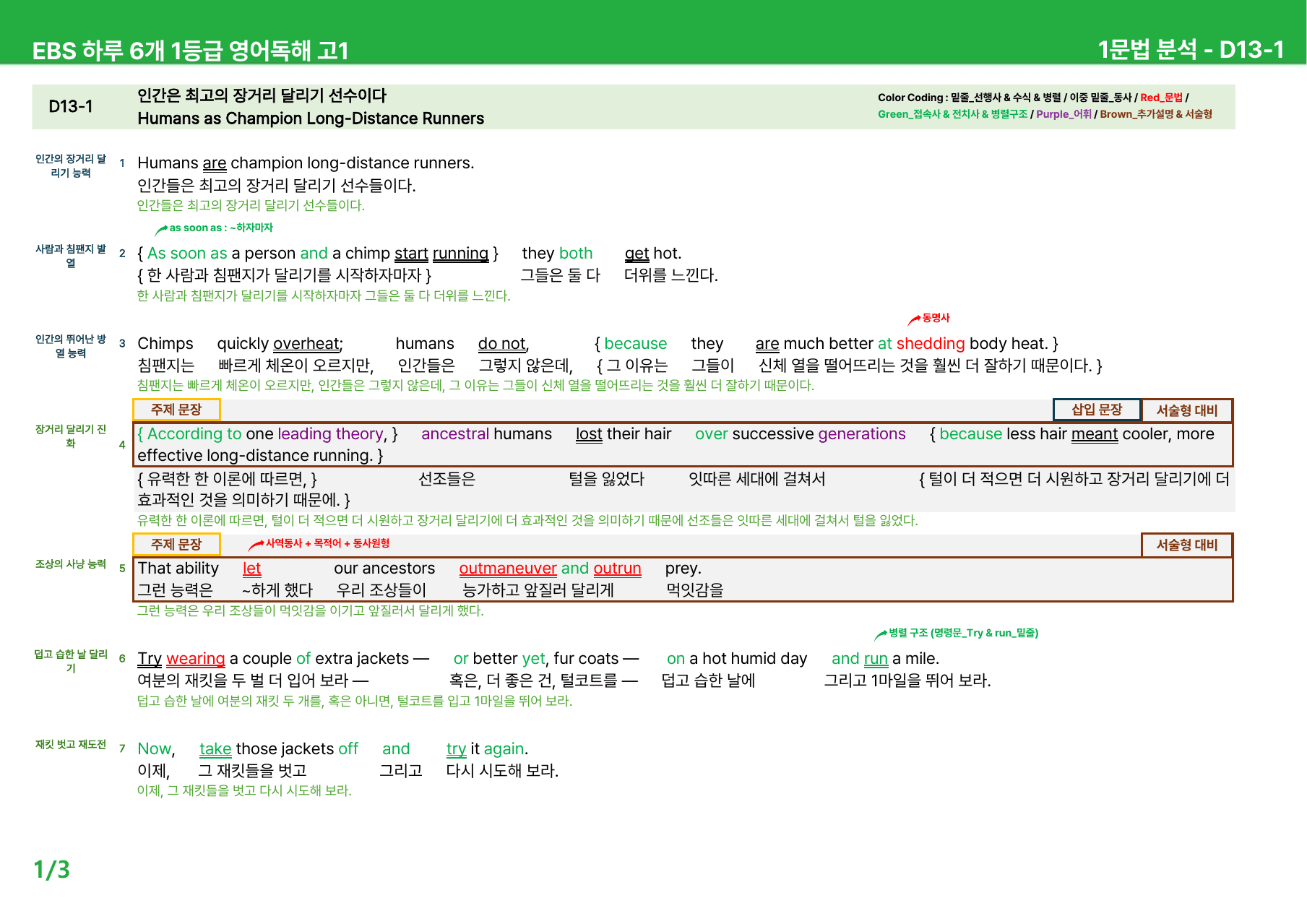The image size is (1307, 924).
Task: Click the side label '장거리 달리기 진화'
Action: [x=71, y=436]
